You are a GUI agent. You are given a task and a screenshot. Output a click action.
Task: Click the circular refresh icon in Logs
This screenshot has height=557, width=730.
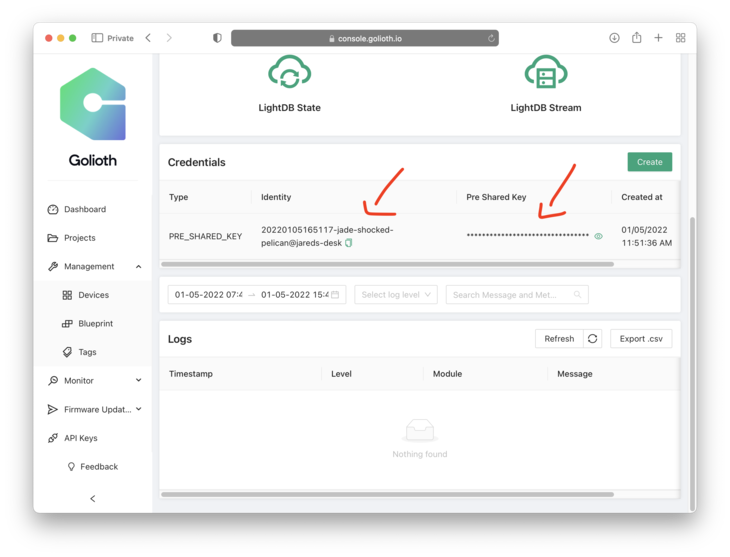pos(592,339)
